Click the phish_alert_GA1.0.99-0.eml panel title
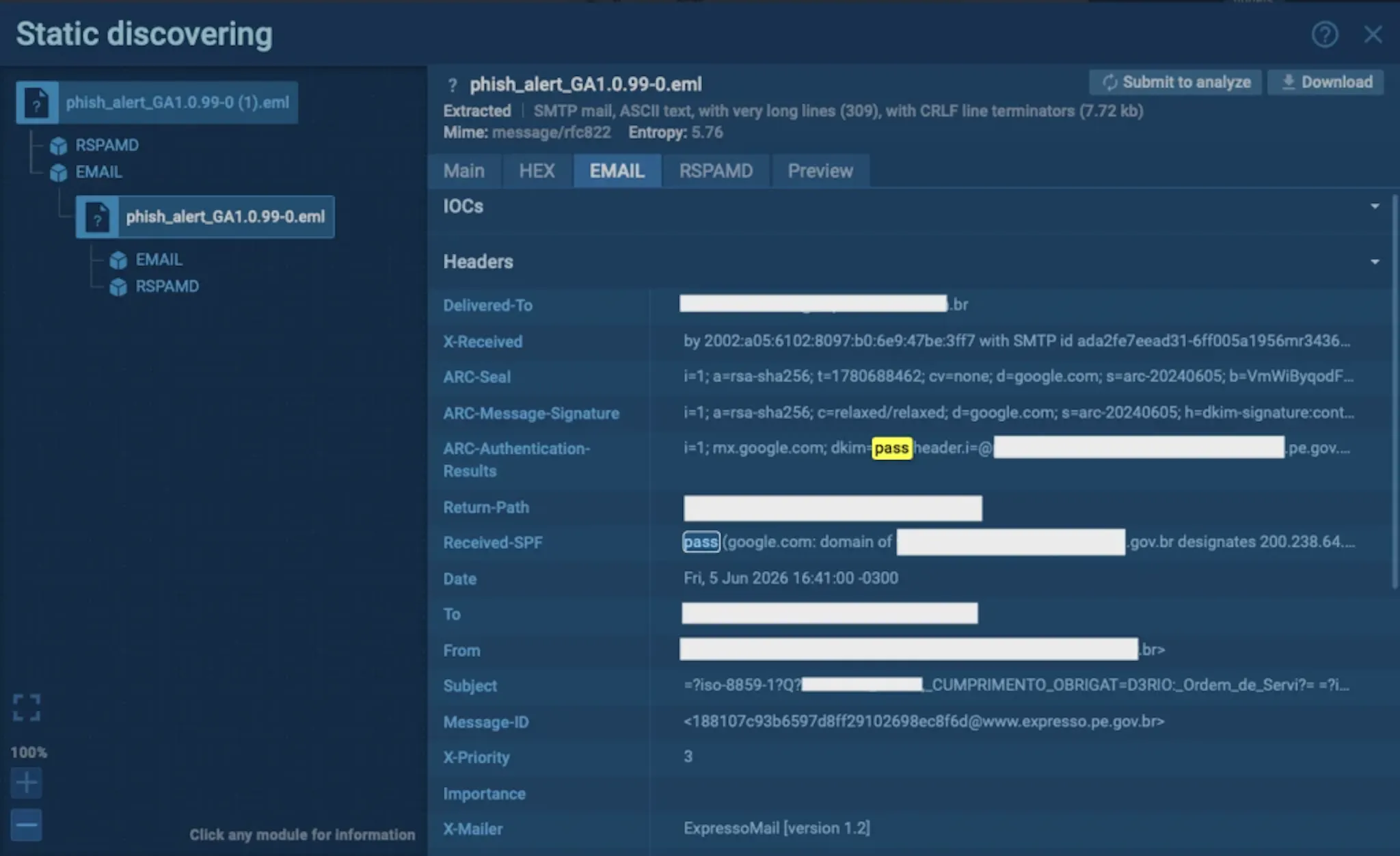Image resolution: width=1400 pixels, height=856 pixels. [x=585, y=84]
